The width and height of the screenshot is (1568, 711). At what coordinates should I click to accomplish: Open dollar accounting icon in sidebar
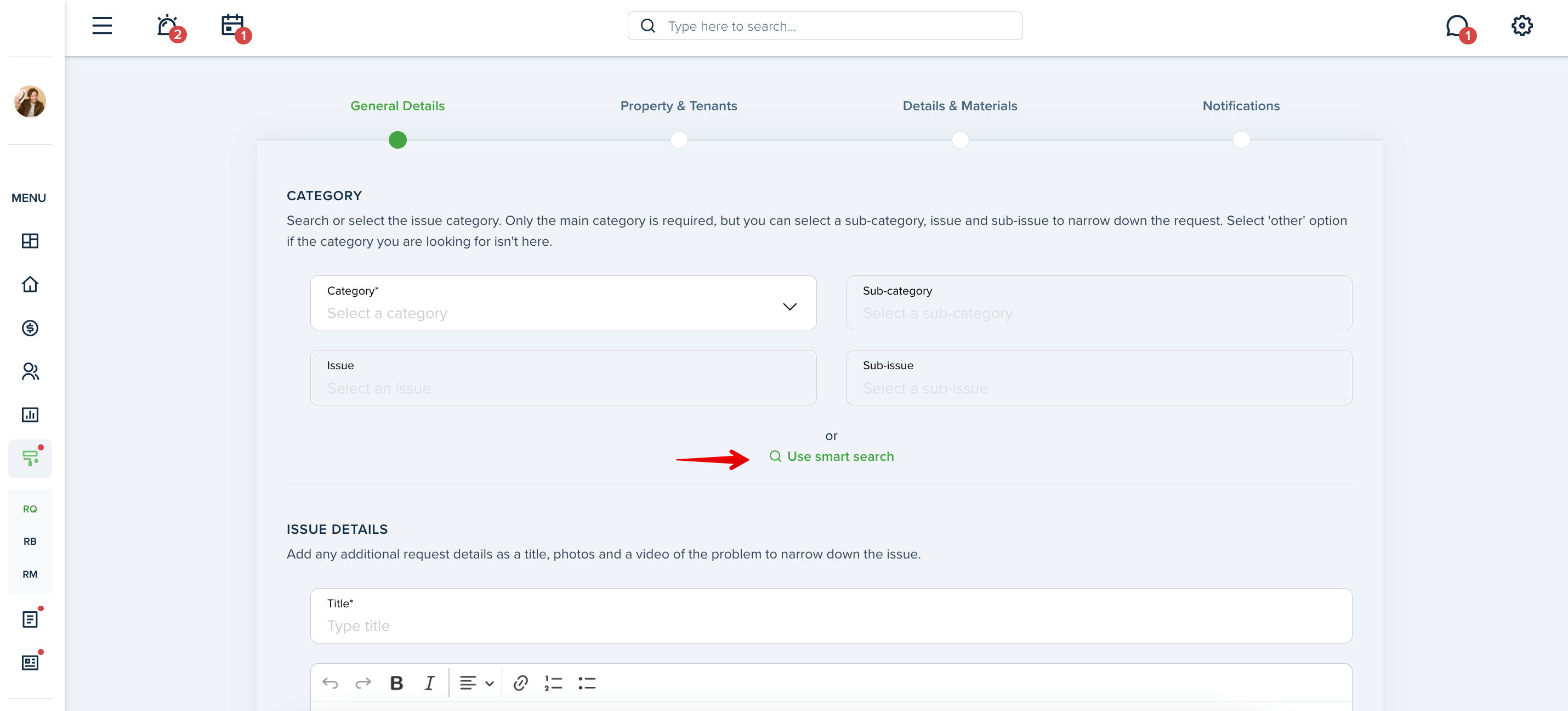click(x=30, y=329)
